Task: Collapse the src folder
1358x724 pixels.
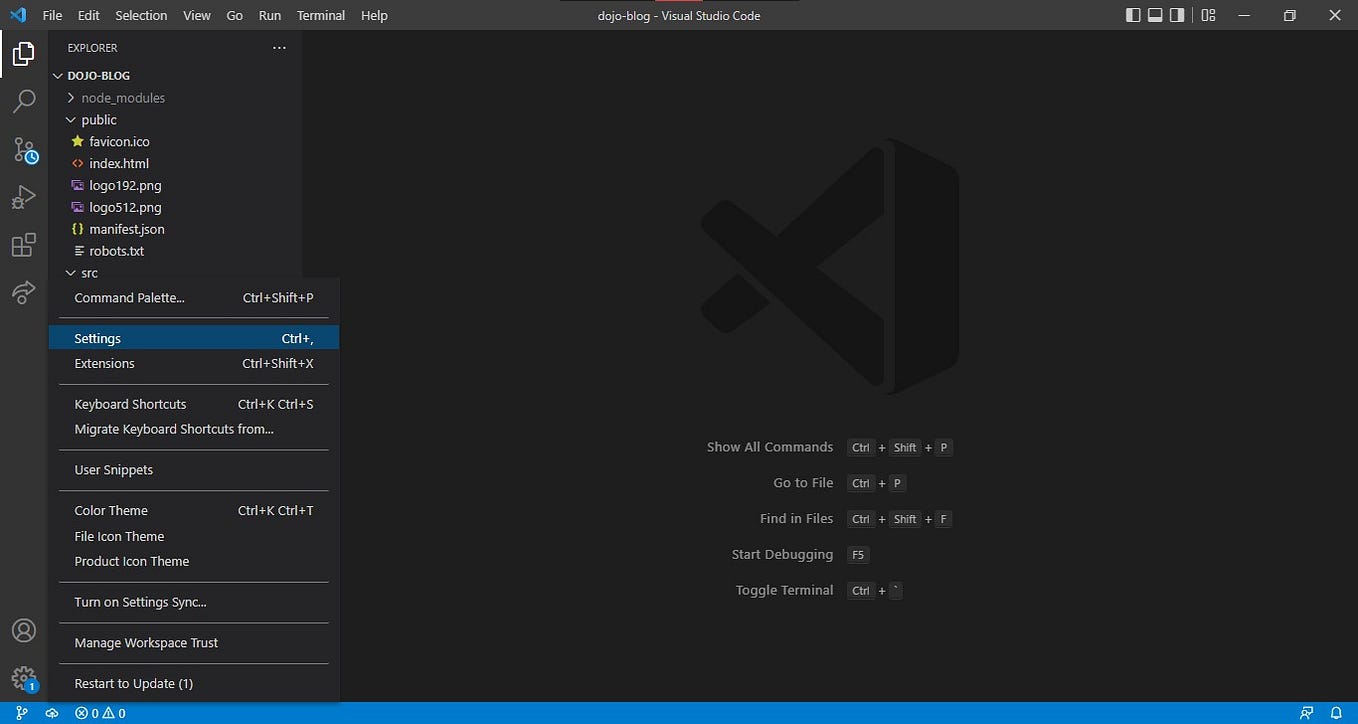Action: pyautogui.click(x=89, y=272)
